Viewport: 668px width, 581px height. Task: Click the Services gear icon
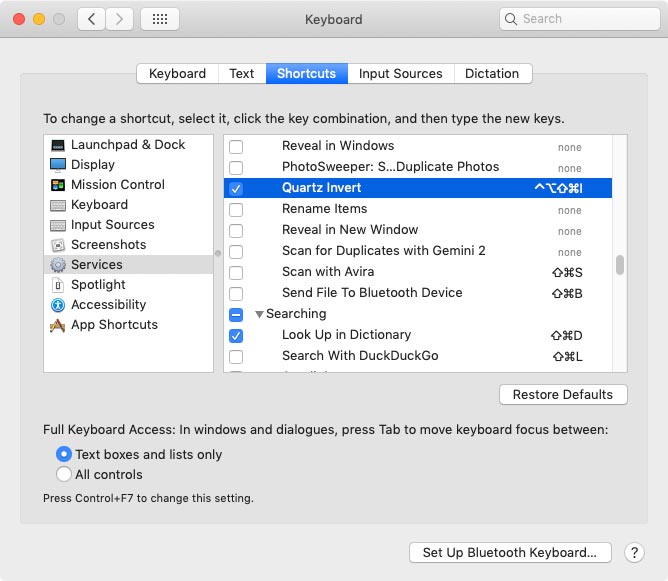point(58,265)
